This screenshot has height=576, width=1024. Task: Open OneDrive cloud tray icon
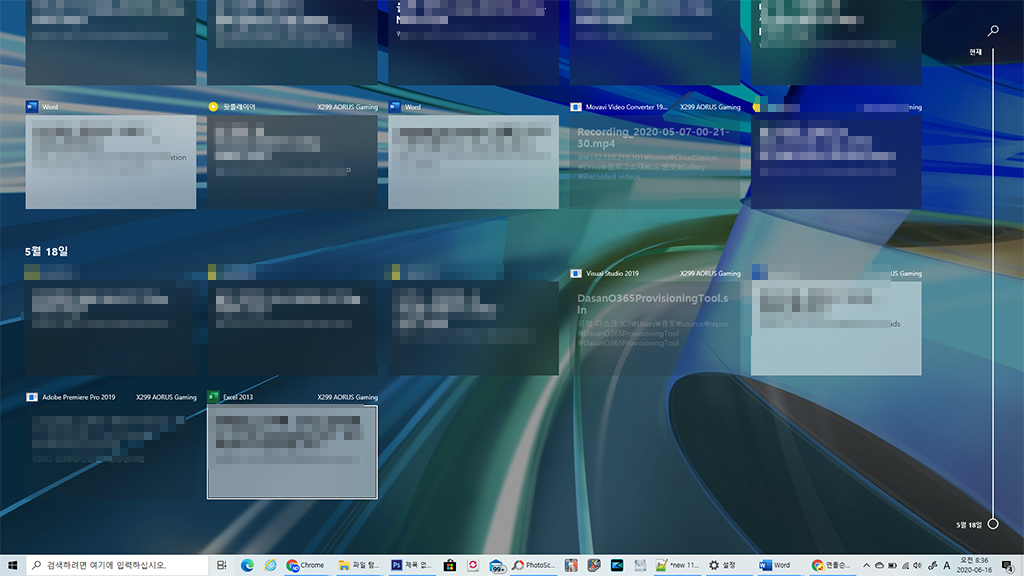(x=879, y=566)
